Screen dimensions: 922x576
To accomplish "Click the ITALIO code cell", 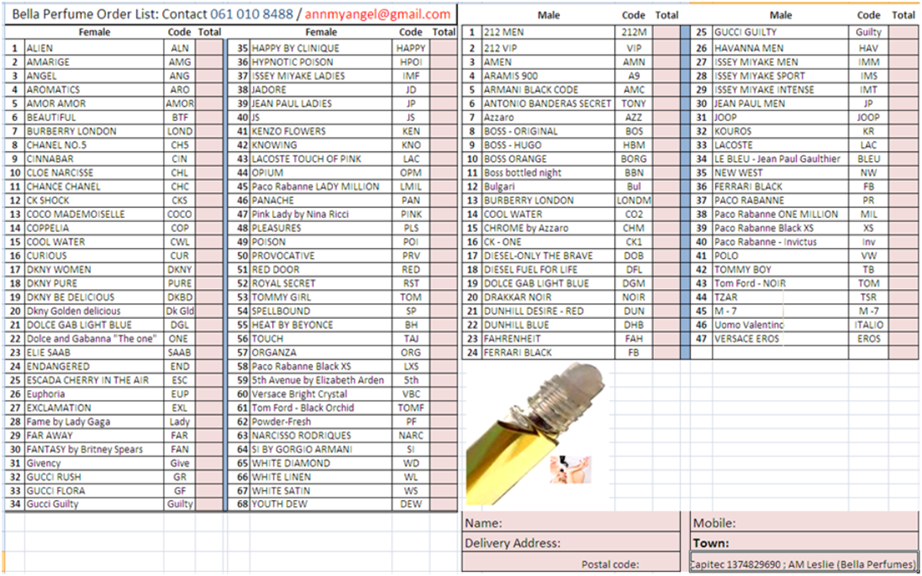I will point(869,325).
